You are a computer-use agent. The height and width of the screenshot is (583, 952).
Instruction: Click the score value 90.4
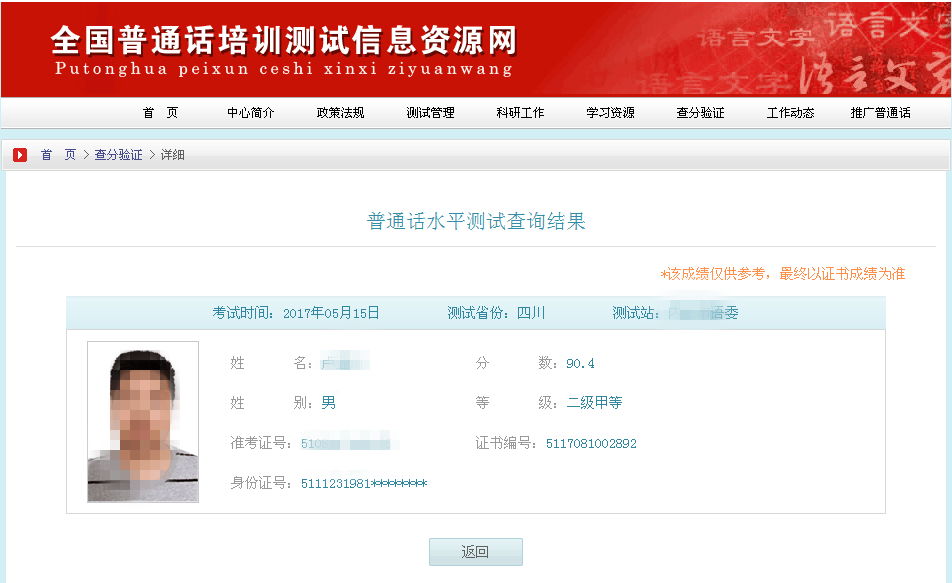580,363
